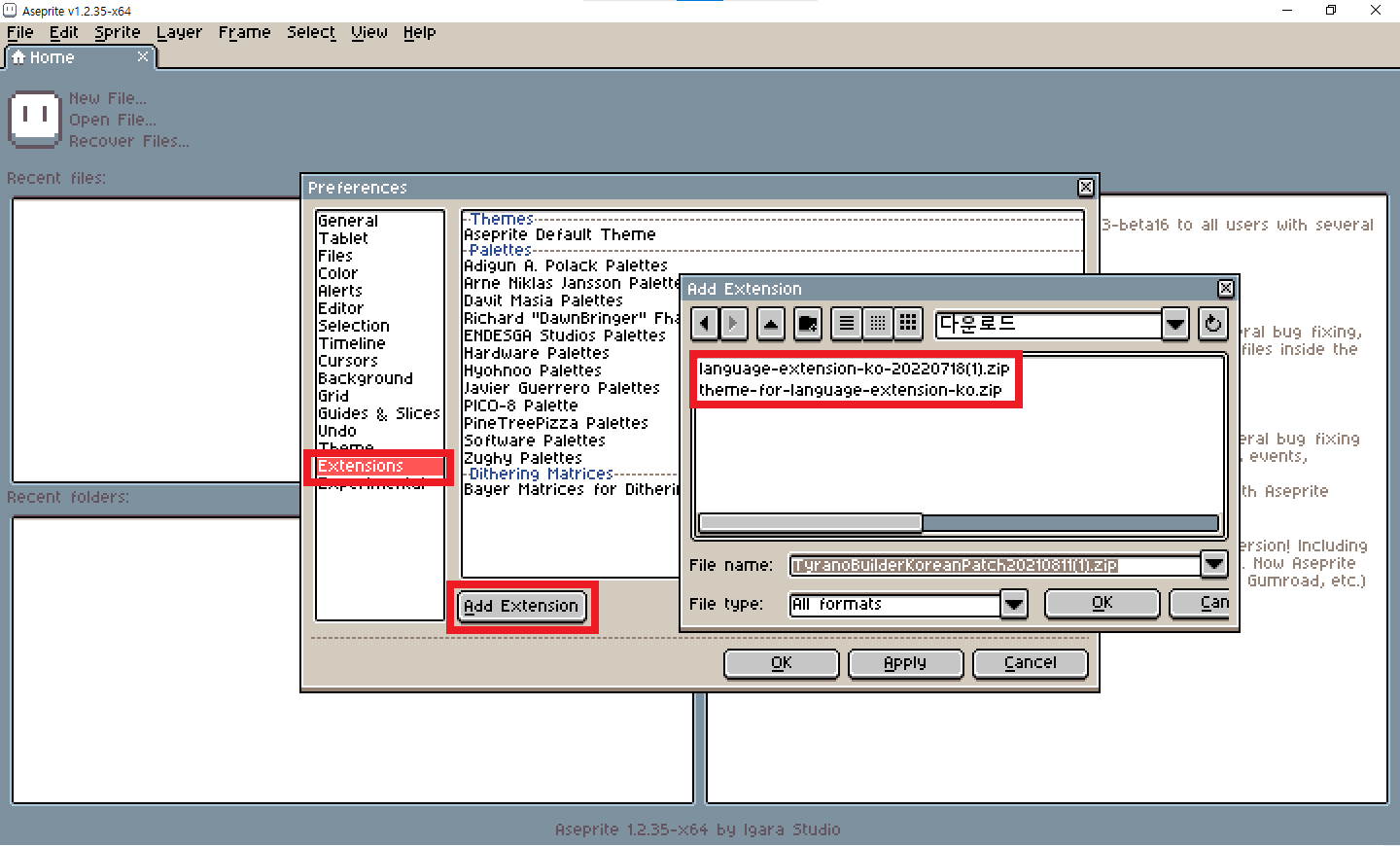Image resolution: width=1400 pixels, height=846 pixels.
Task: Open the Layer menu
Action: click(x=179, y=32)
